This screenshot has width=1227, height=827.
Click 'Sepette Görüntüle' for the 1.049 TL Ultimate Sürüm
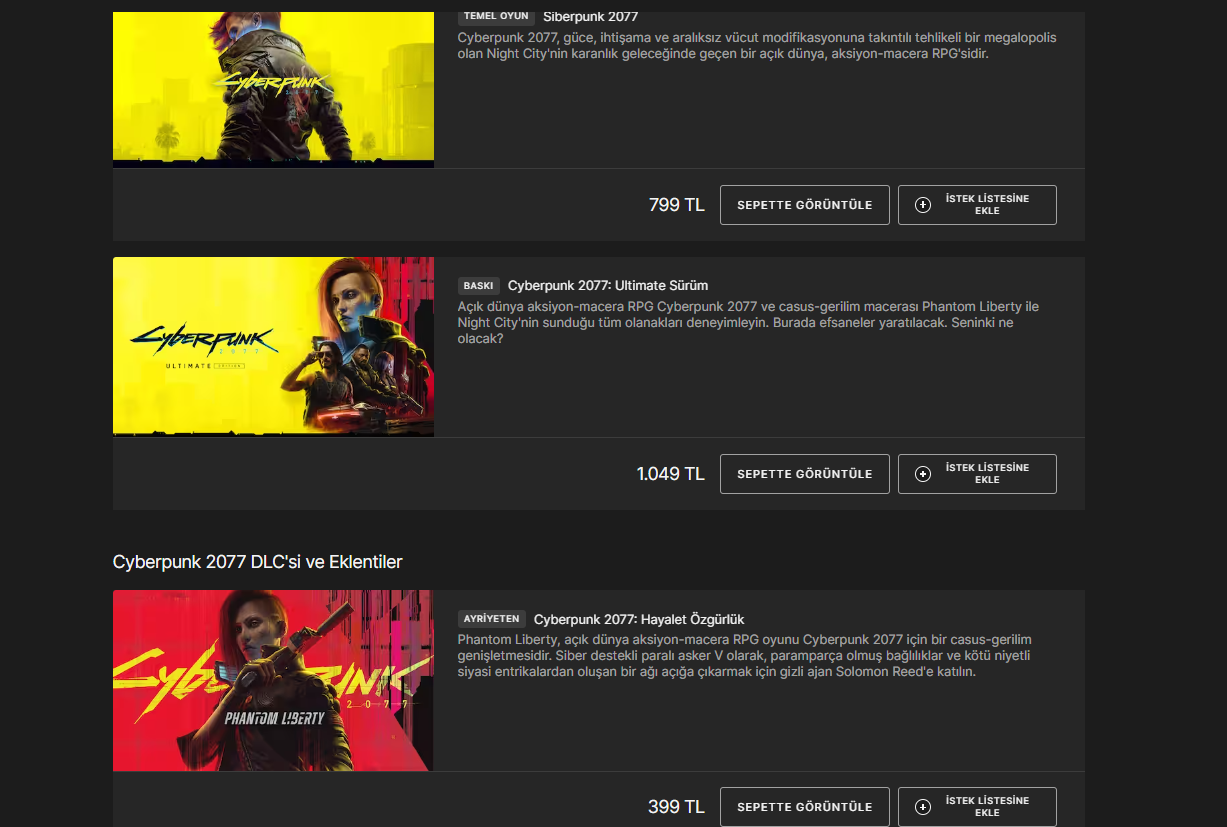[x=805, y=474]
